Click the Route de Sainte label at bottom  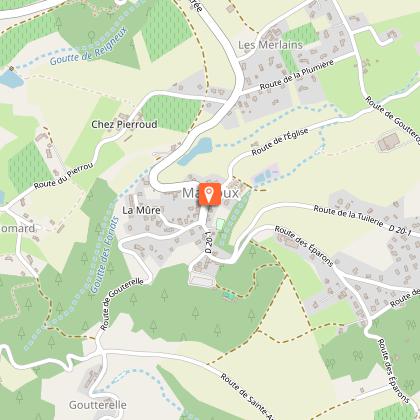(248, 397)
